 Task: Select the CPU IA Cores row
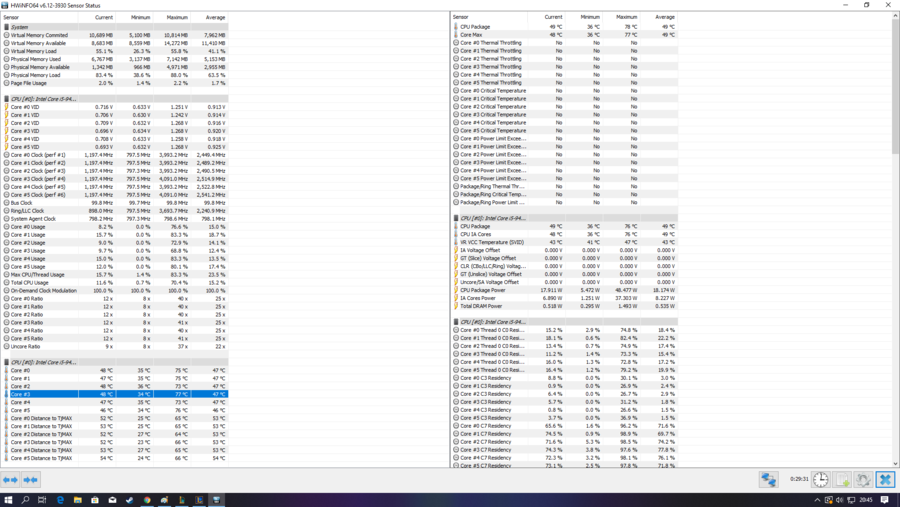pyautogui.click(x=565, y=234)
